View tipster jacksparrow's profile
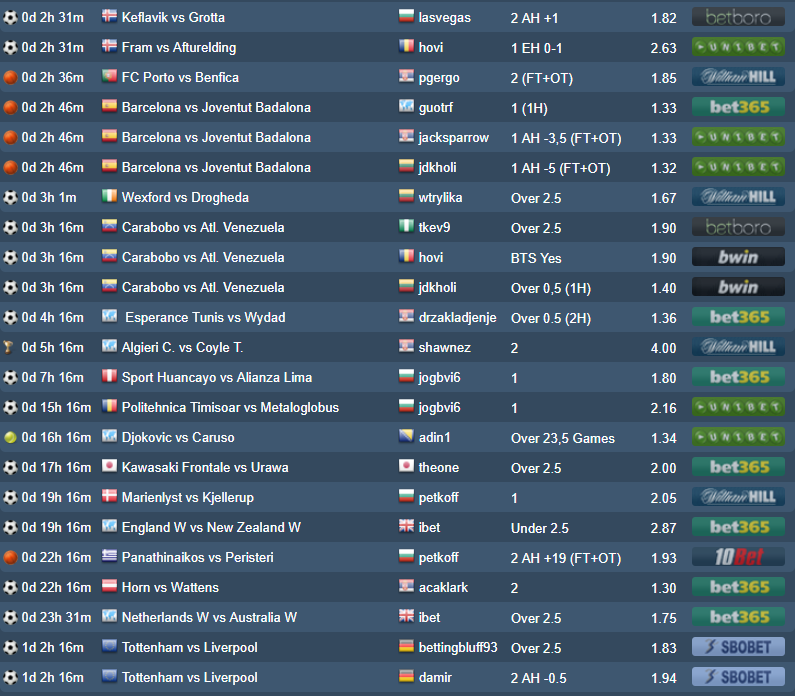796x696 pixels. [x=454, y=138]
